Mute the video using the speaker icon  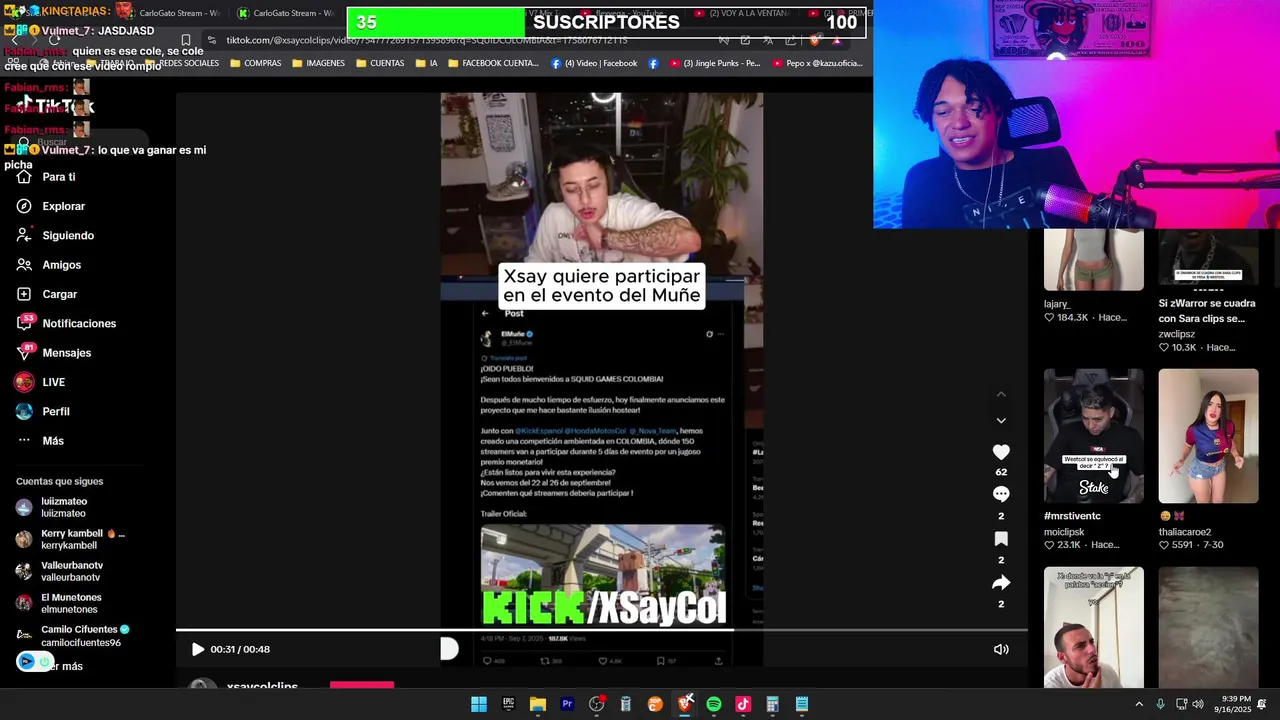click(1001, 649)
